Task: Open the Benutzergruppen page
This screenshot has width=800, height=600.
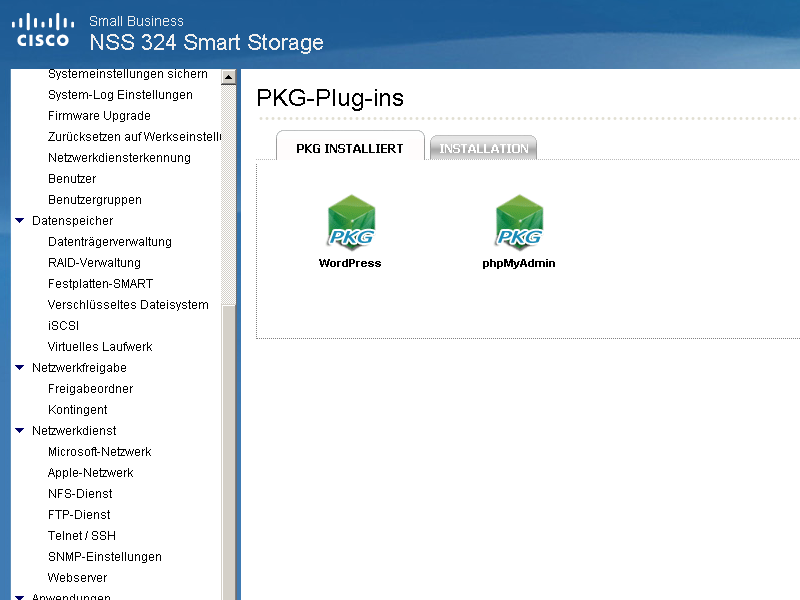Action: pyautogui.click(x=95, y=199)
